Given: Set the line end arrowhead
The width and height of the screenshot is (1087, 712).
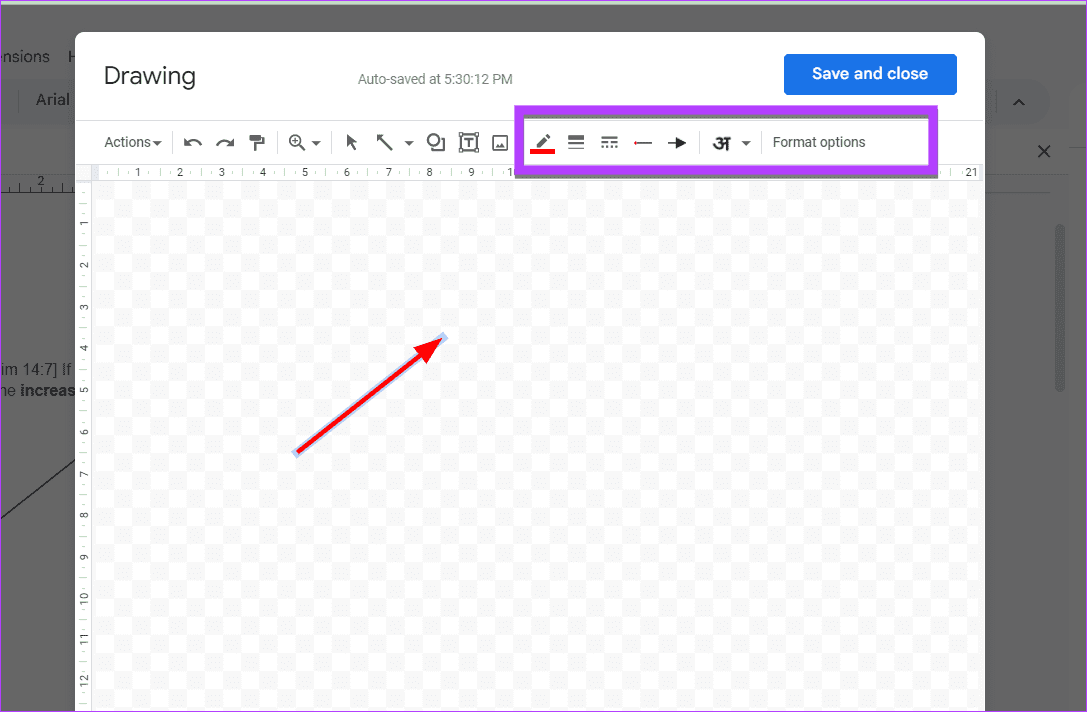Looking at the screenshot, I should pyautogui.click(x=677, y=143).
